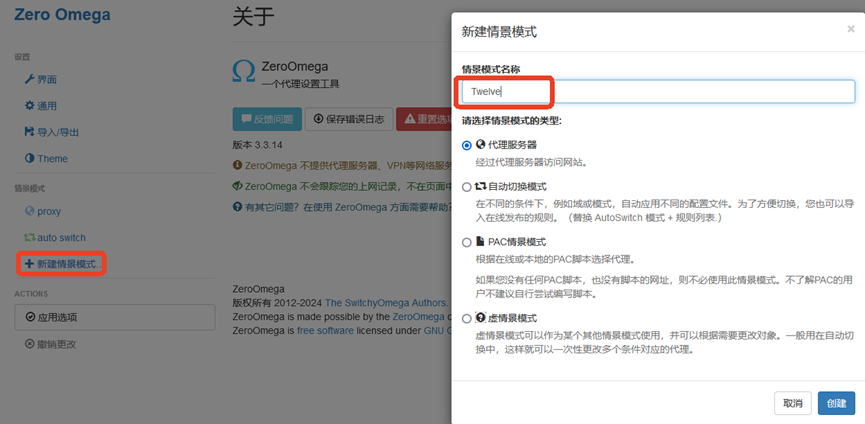Click the download icon in 保存错误日志
The image size is (865, 424).
tap(318, 119)
